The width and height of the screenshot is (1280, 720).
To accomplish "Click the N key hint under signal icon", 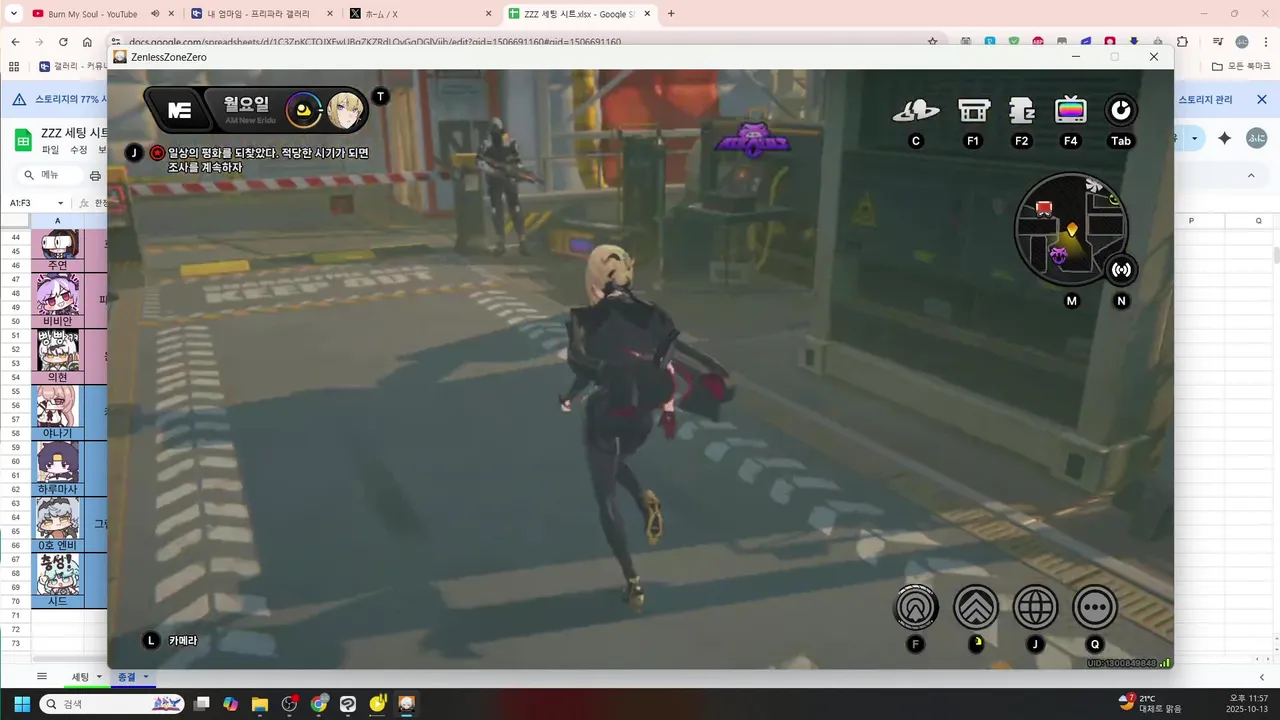I will (1121, 301).
